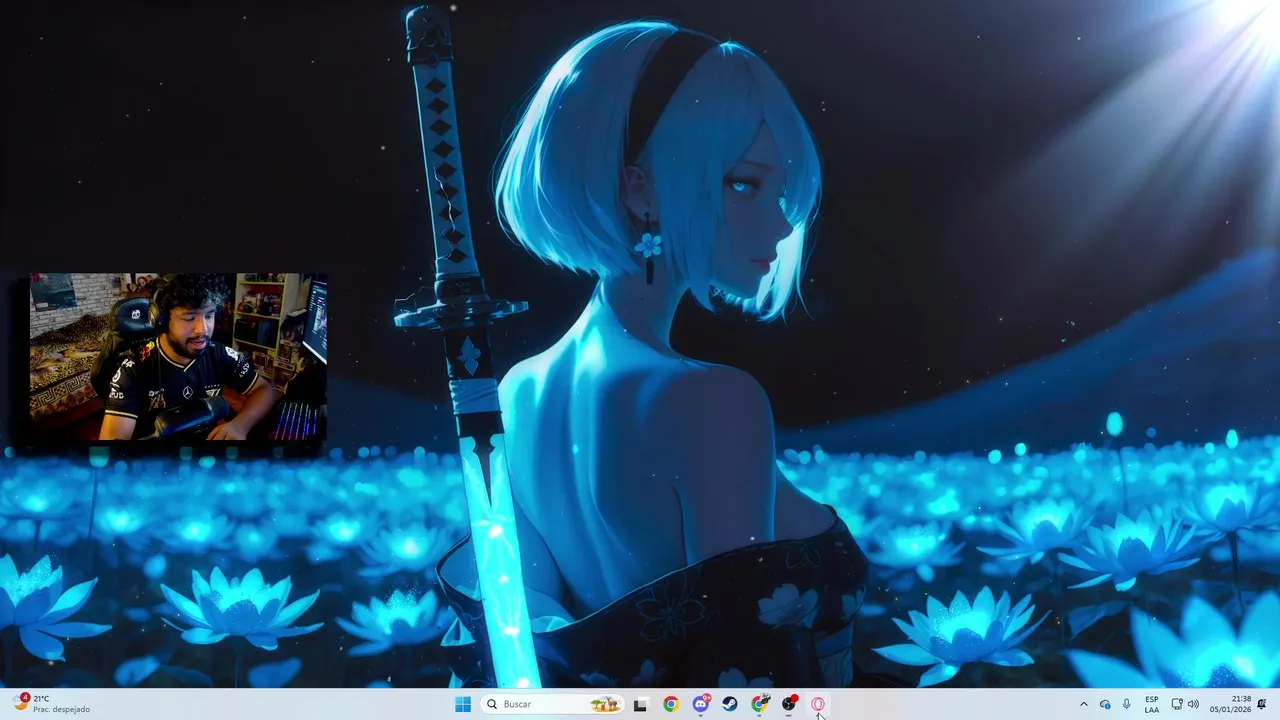Open Discord with the notification badge
Screen dimensions: 1280x720
click(x=701, y=704)
